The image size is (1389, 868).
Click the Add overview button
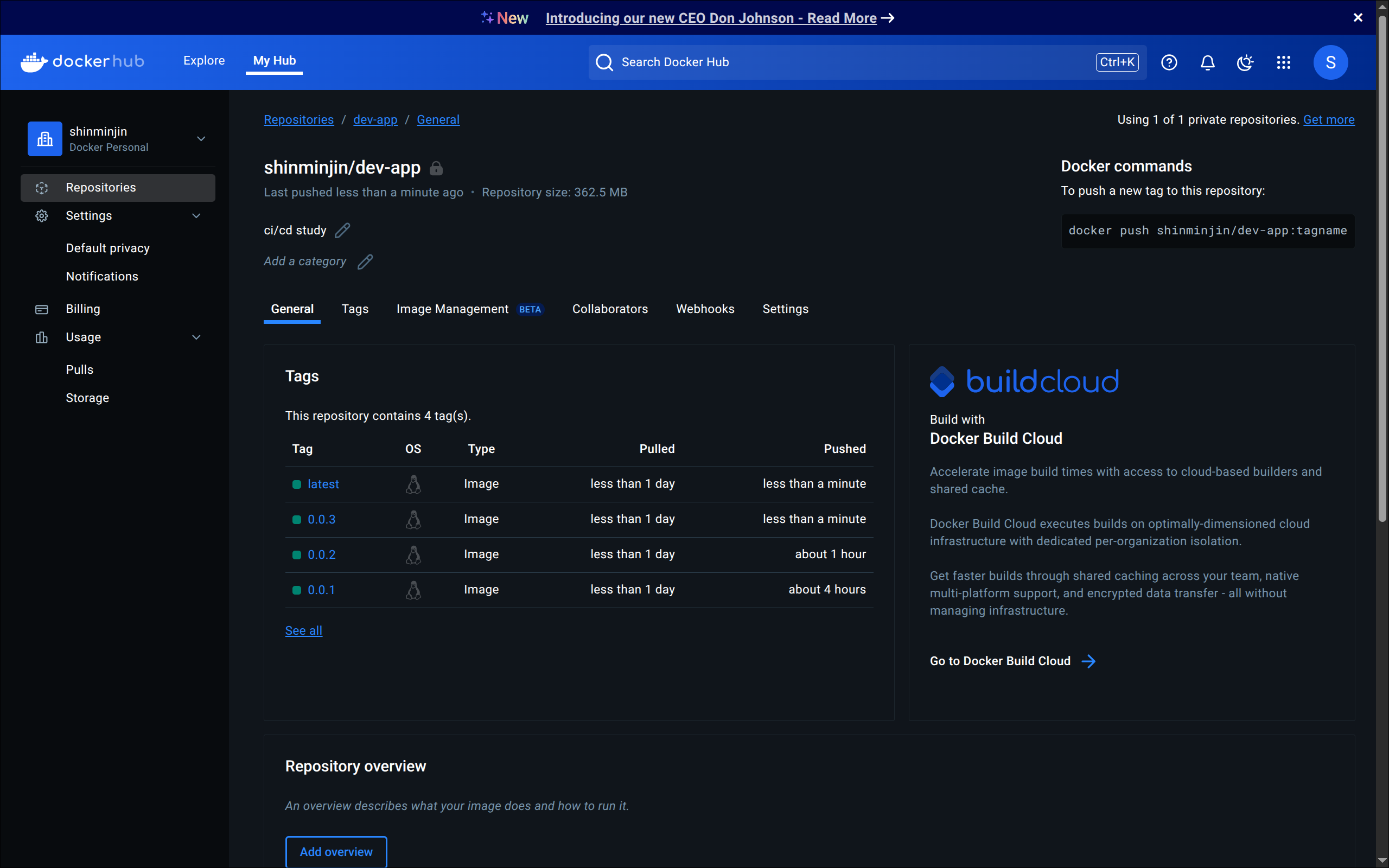click(336, 852)
